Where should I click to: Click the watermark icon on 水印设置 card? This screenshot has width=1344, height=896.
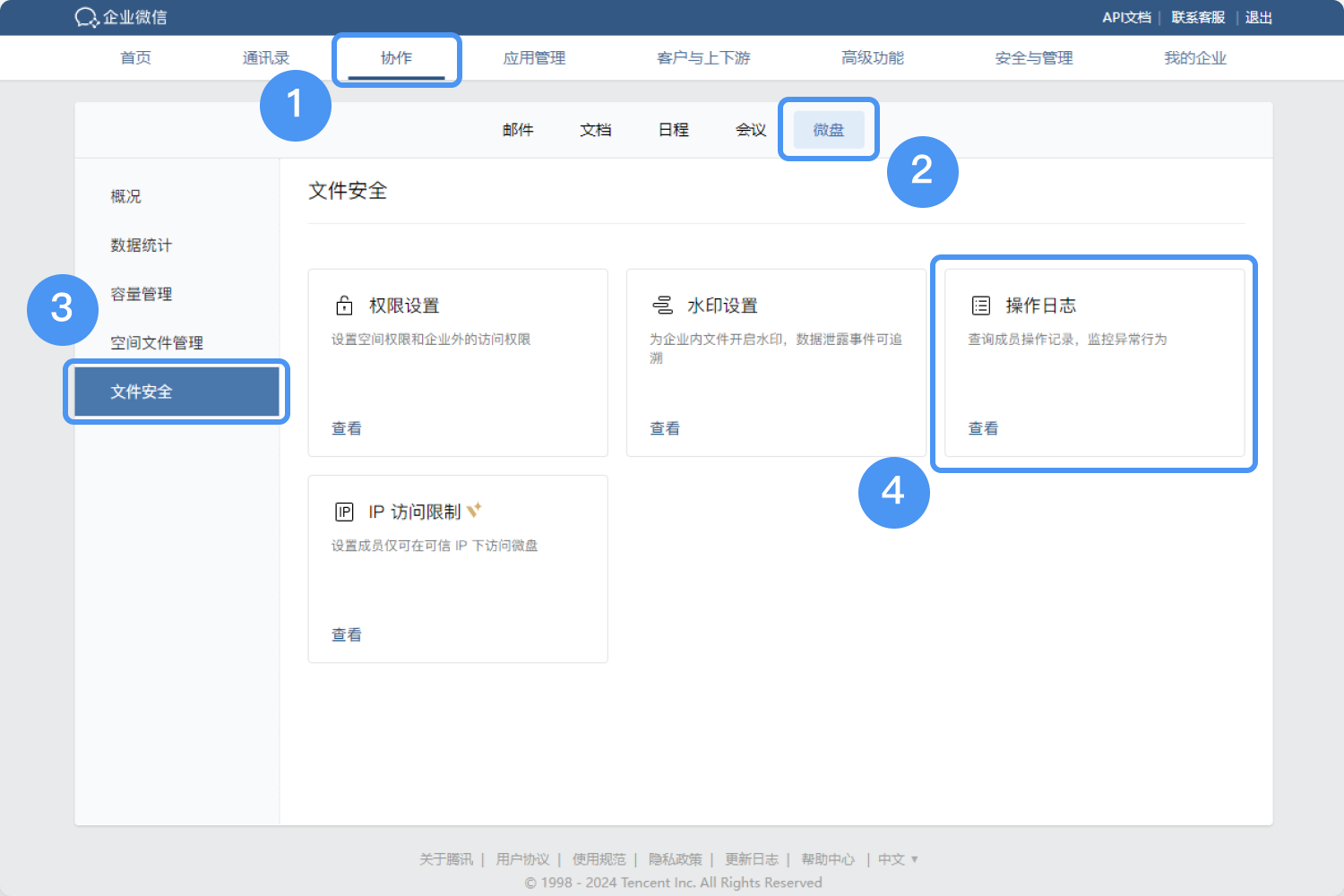click(663, 304)
